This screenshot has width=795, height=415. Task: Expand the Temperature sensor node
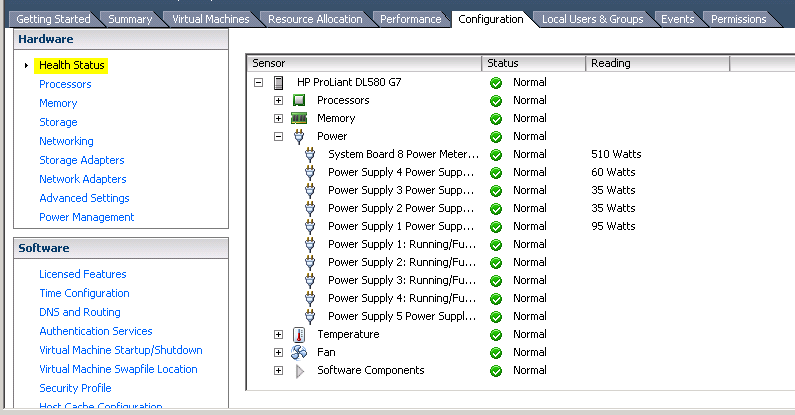click(x=278, y=334)
